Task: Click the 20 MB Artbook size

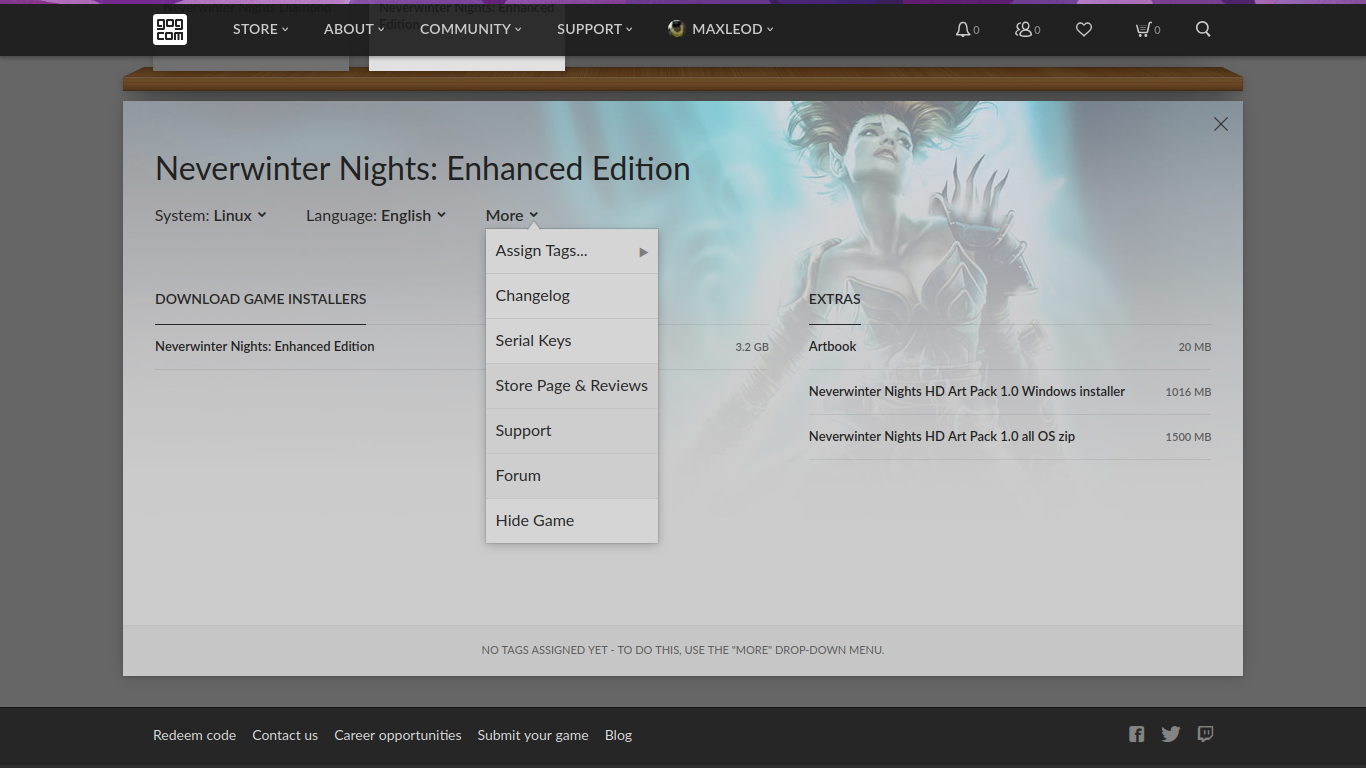Action: tap(1195, 347)
